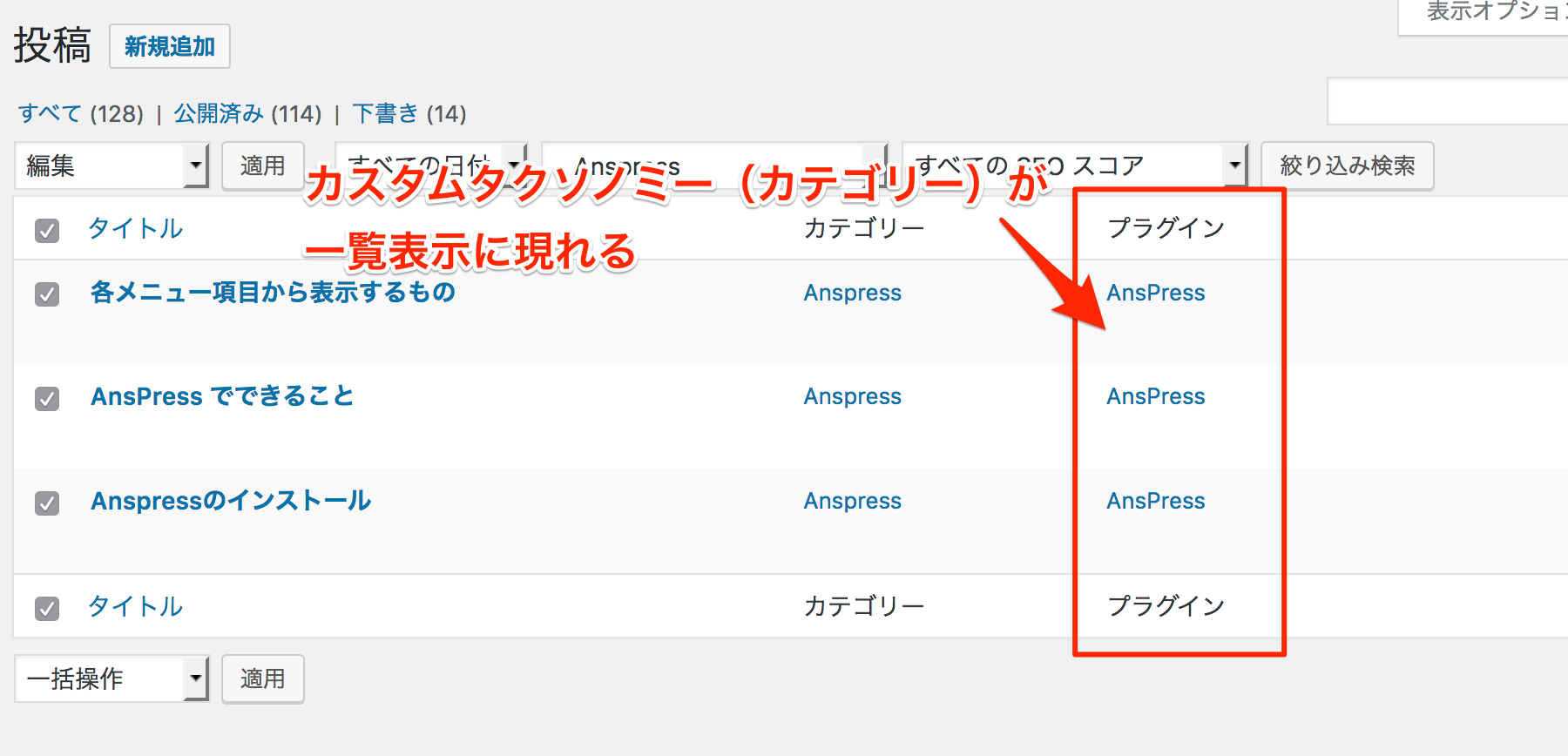
Task: Click Anspress category in 各メニュー項目 row
Action: [853, 294]
